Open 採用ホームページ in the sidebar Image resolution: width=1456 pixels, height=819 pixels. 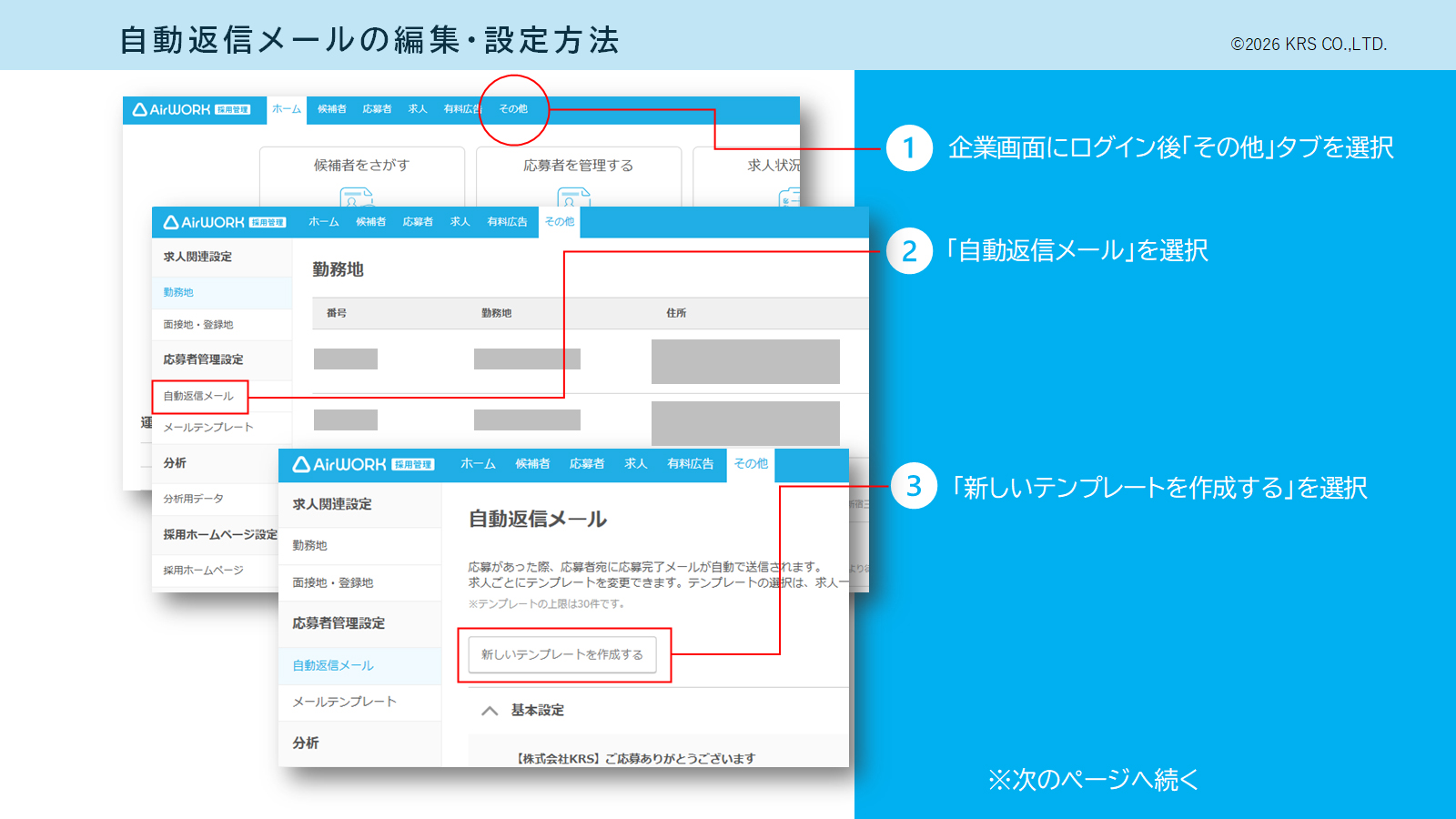pos(203,571)
